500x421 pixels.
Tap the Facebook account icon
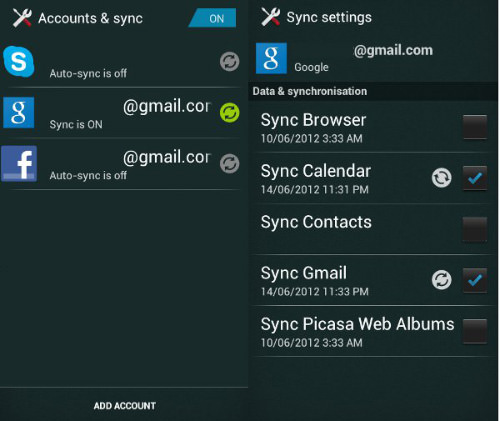(19, 164)
